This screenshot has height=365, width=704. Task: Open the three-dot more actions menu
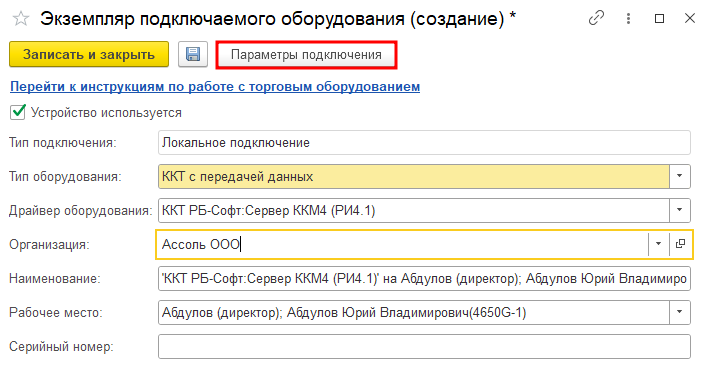coord(628,18)
